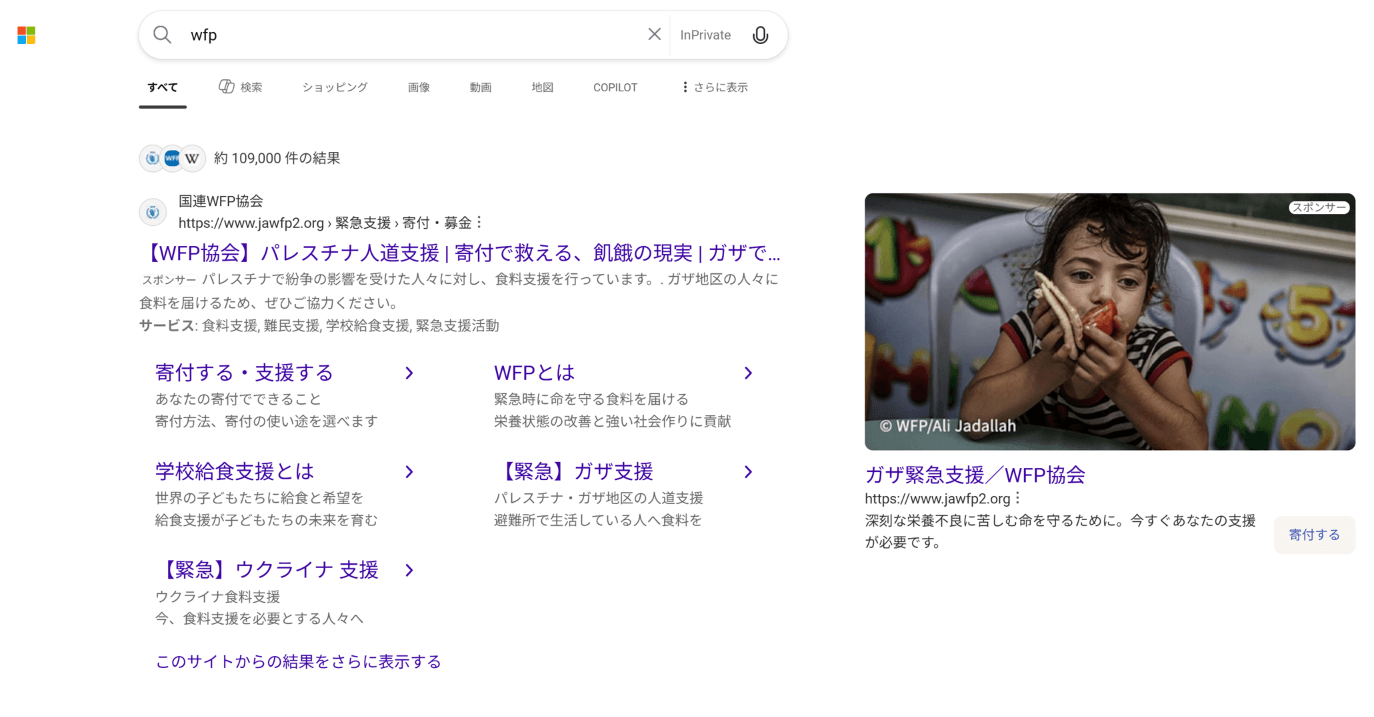Click the InPrivate label in search box
The image size is (1374, 717).
click(x=705, y=35)
